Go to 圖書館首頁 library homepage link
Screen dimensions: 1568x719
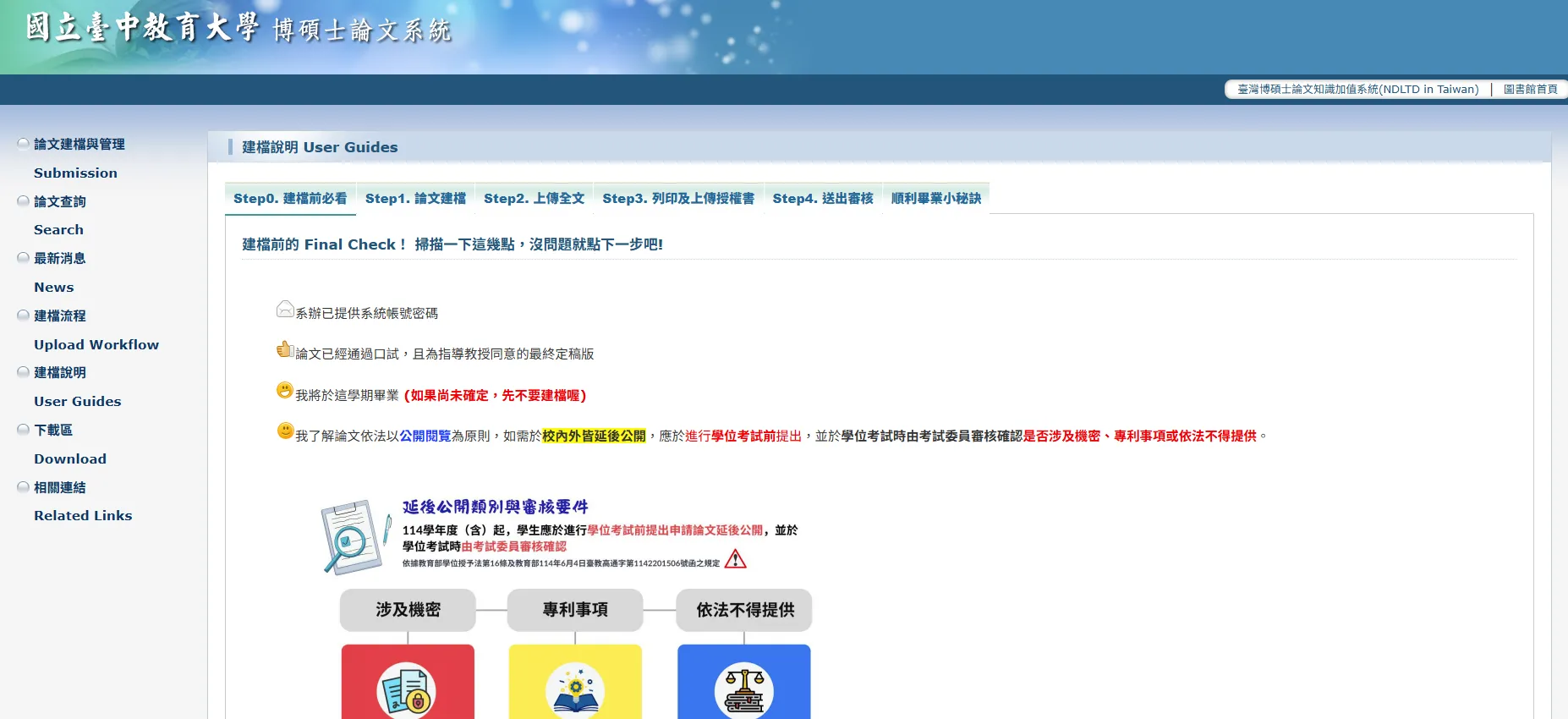point(1530,90)
